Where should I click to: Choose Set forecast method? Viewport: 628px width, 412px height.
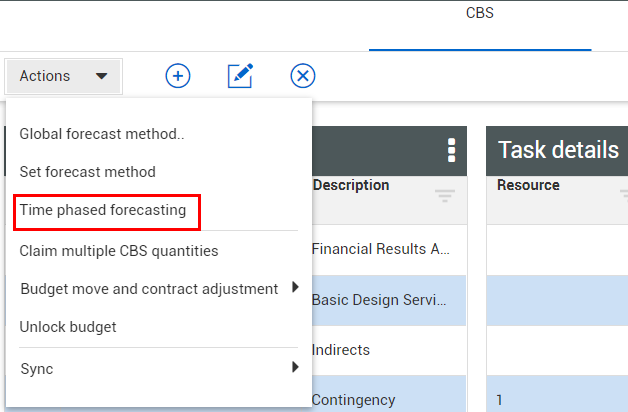[x=88, y=172]
